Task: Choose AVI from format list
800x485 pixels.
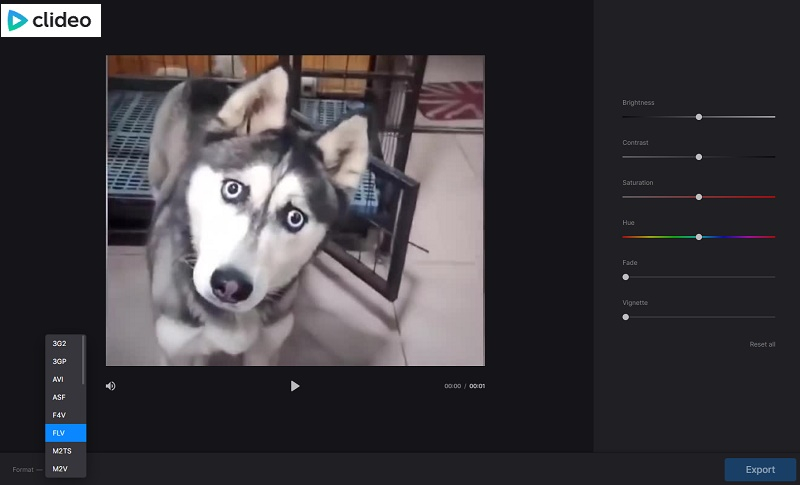Action: [64, 379]
